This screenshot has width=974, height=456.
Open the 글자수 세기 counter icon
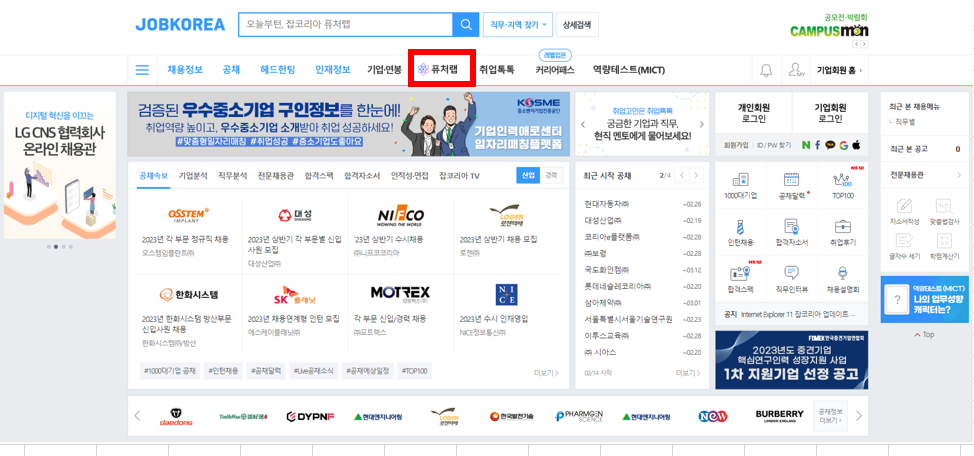point(904,241)
